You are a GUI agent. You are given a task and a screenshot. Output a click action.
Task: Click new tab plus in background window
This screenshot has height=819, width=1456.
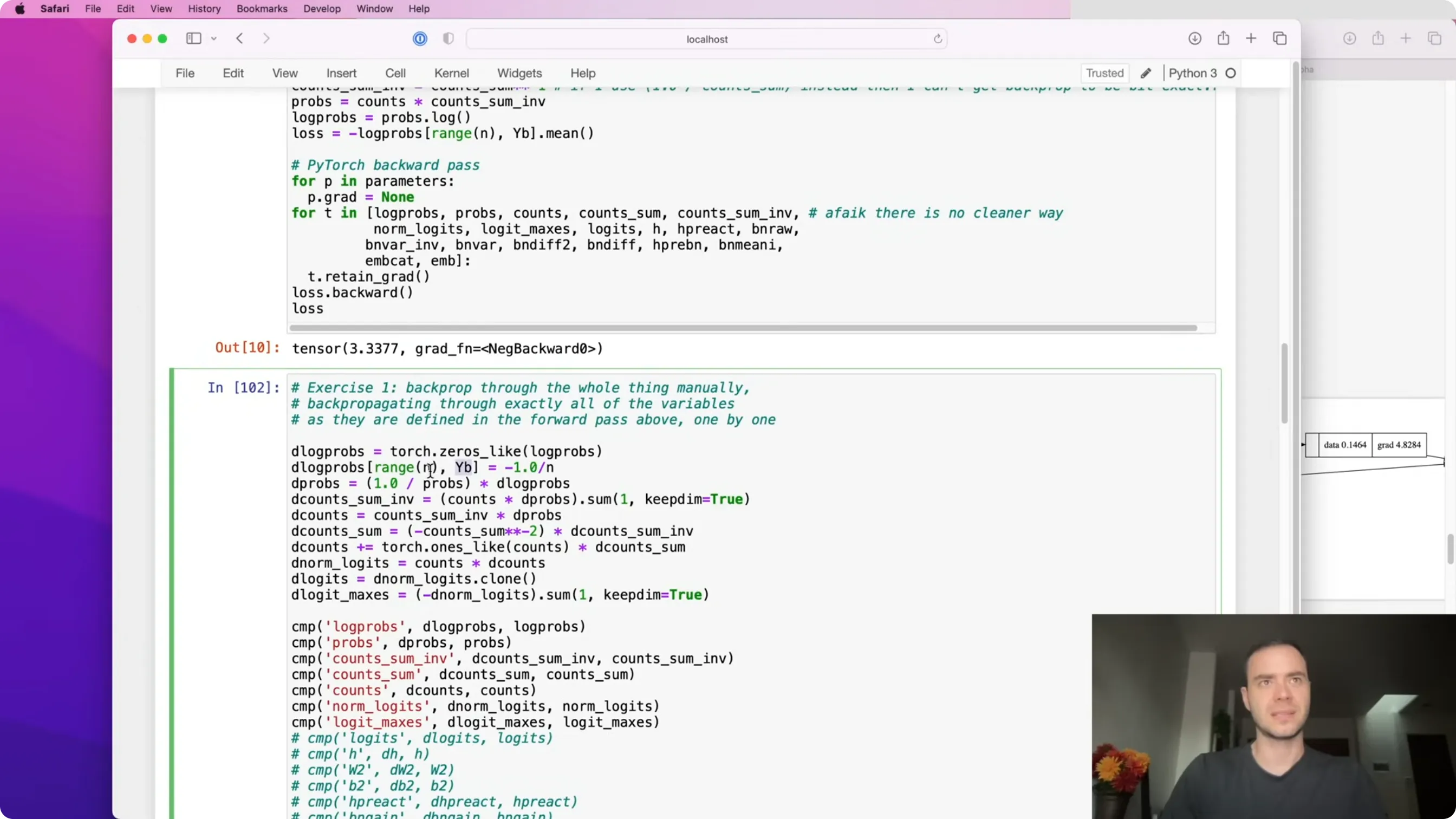(x=1406, y=38)
